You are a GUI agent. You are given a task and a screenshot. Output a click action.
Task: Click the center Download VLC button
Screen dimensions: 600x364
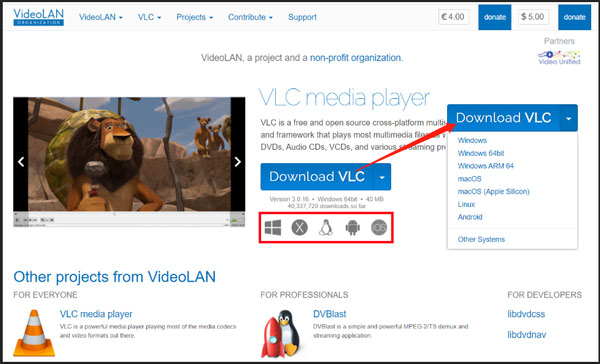point(317,177)
